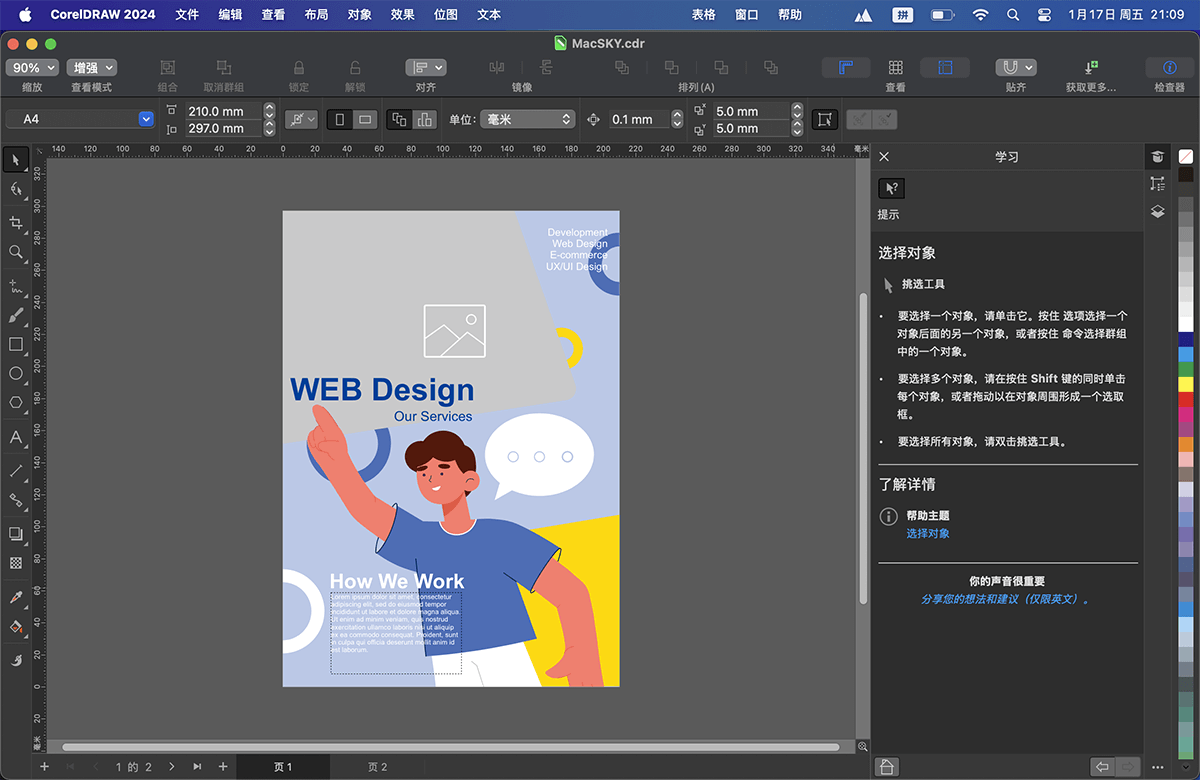Screen dimensions: 1200x780
Task: Click the red color swatch in palette
Action: [1186, 399]
